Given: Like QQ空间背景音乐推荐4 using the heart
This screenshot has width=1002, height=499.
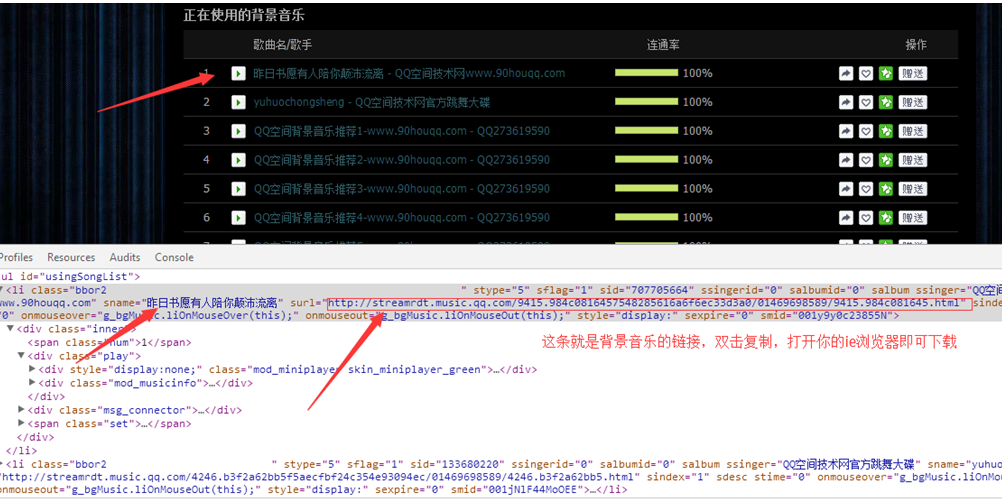Looking at the screenshot, I should click(x=865, y=218).
